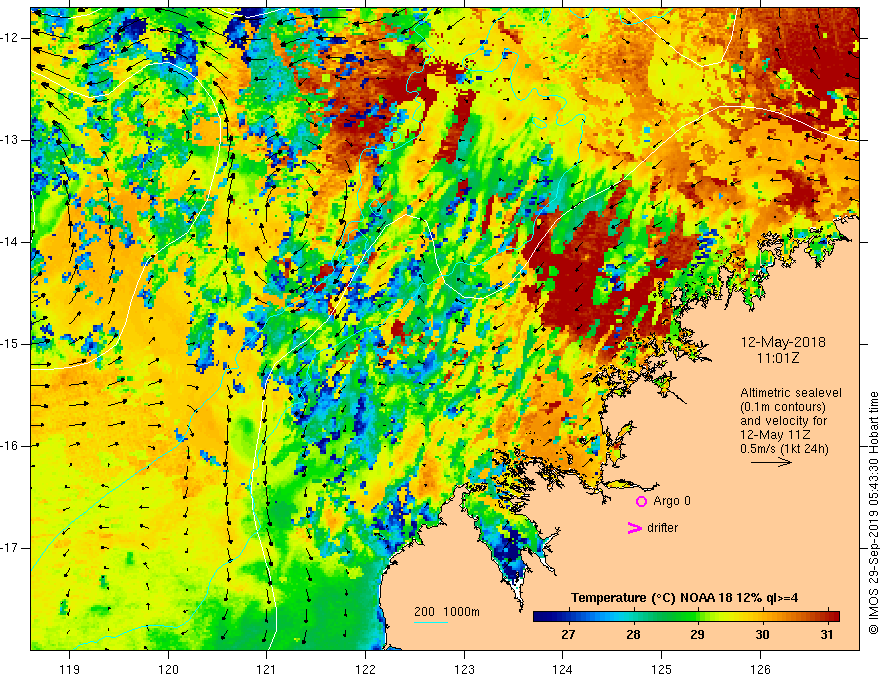Viewport: 880px width, 680px height.
Task: Click longitude axis label '122'
Action: (x=365, y=669)
